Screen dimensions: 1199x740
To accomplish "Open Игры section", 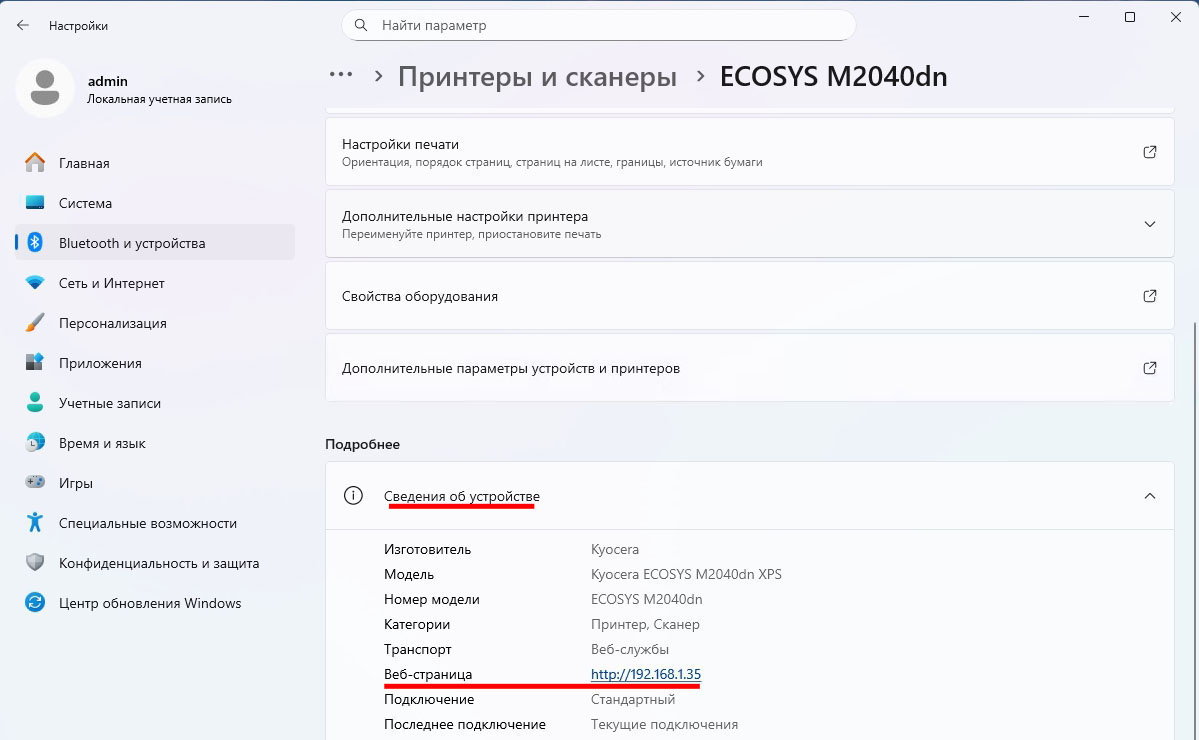I will tap(154, 482).
